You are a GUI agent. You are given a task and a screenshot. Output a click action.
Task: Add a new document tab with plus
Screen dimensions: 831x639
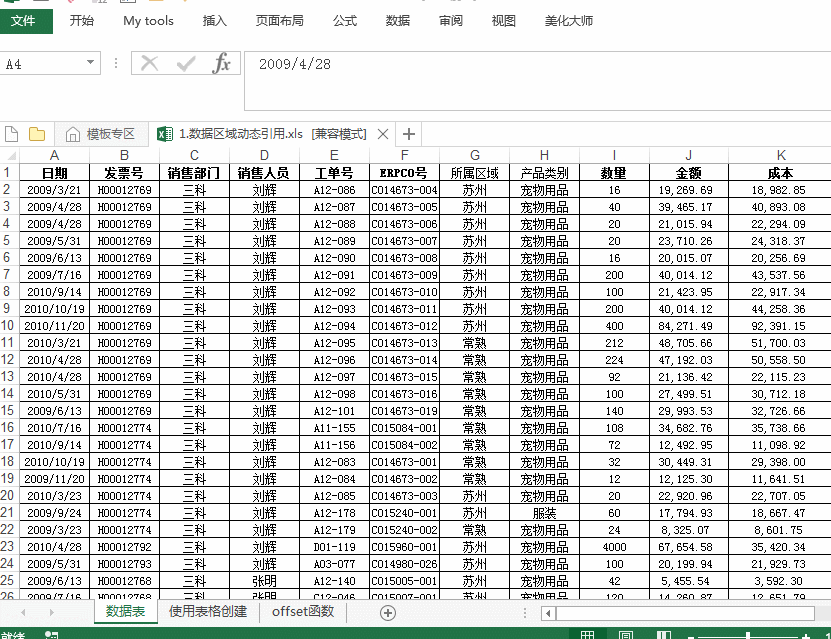pyautogui.click(x=409, y=134)
